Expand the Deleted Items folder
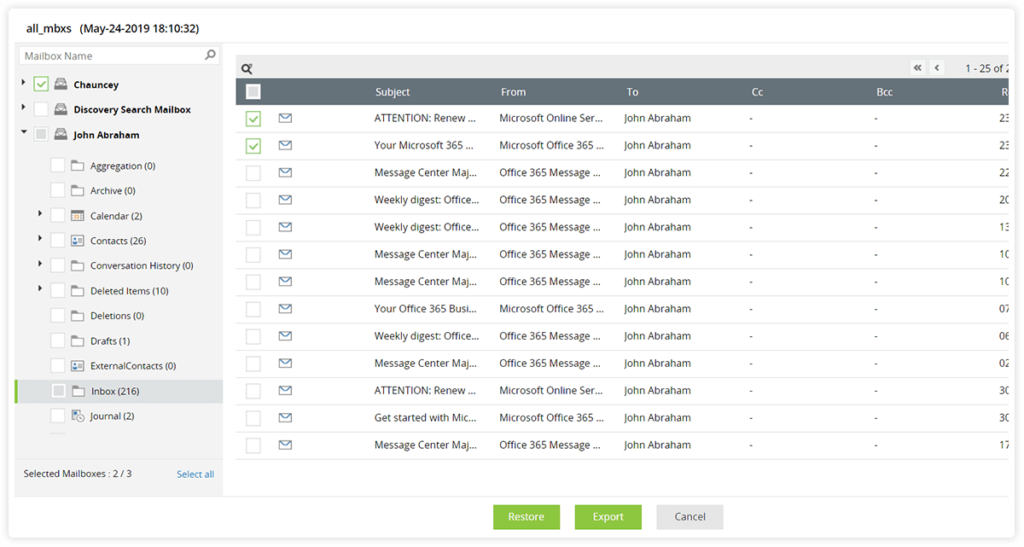 [x=40, y=289]
